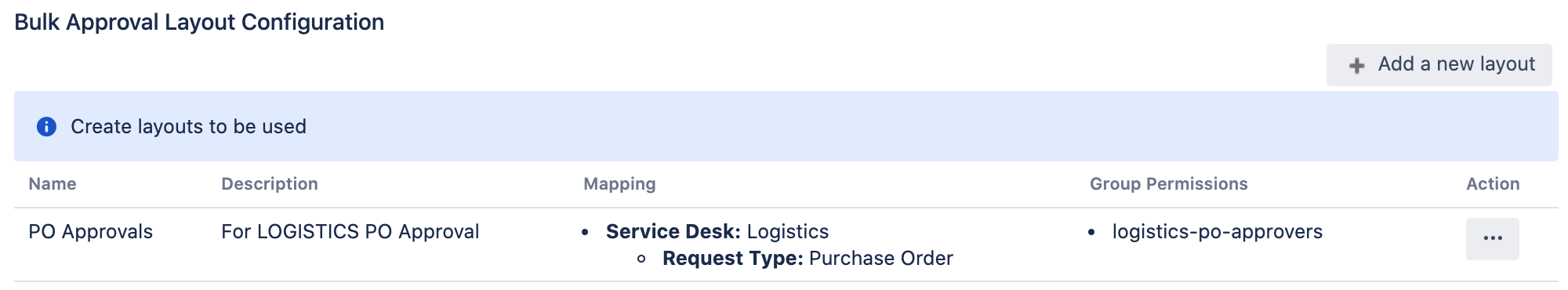Click the Create layouts to be used message
Image resolution: width=1568 pixels, height=290 pixels.
click(188, 126)
